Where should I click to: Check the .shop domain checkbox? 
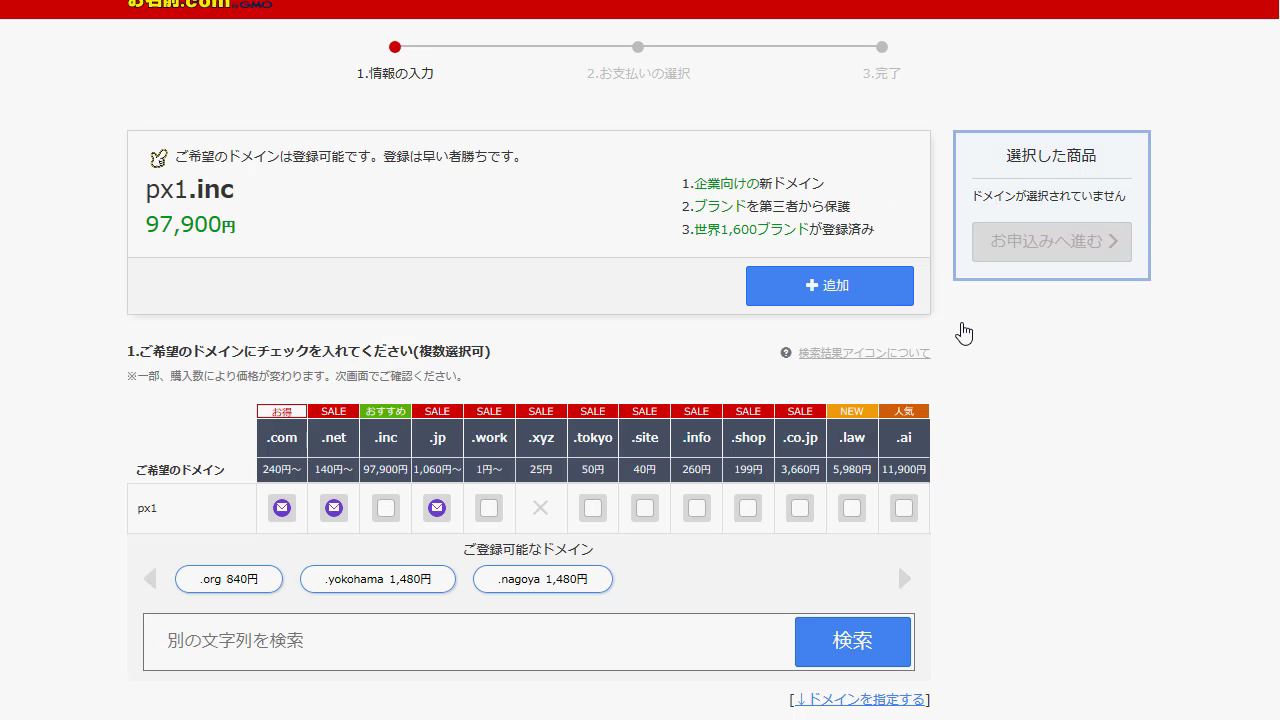coord(748,508)
